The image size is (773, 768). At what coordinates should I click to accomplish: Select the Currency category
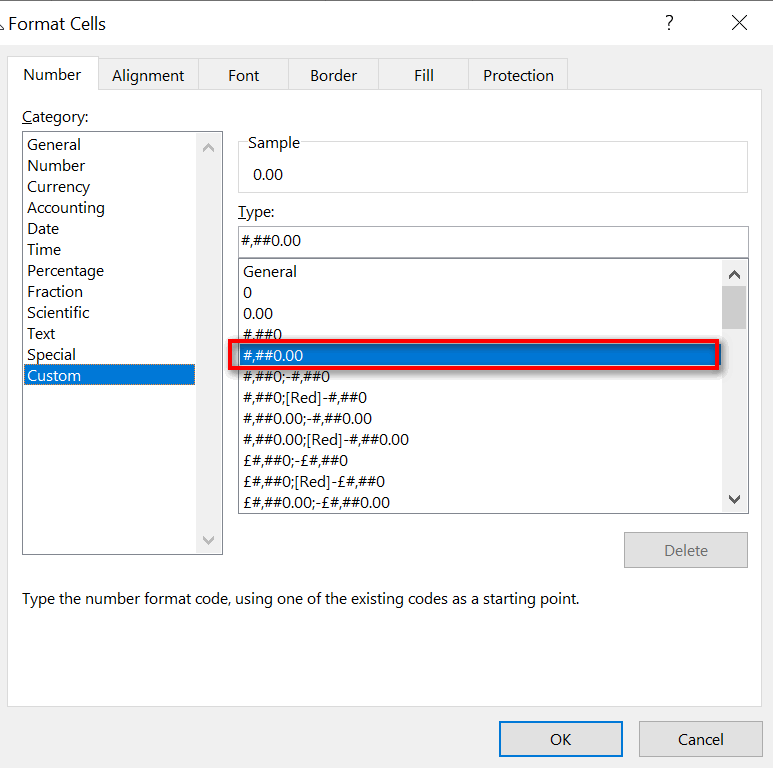(x=59, y=187)
